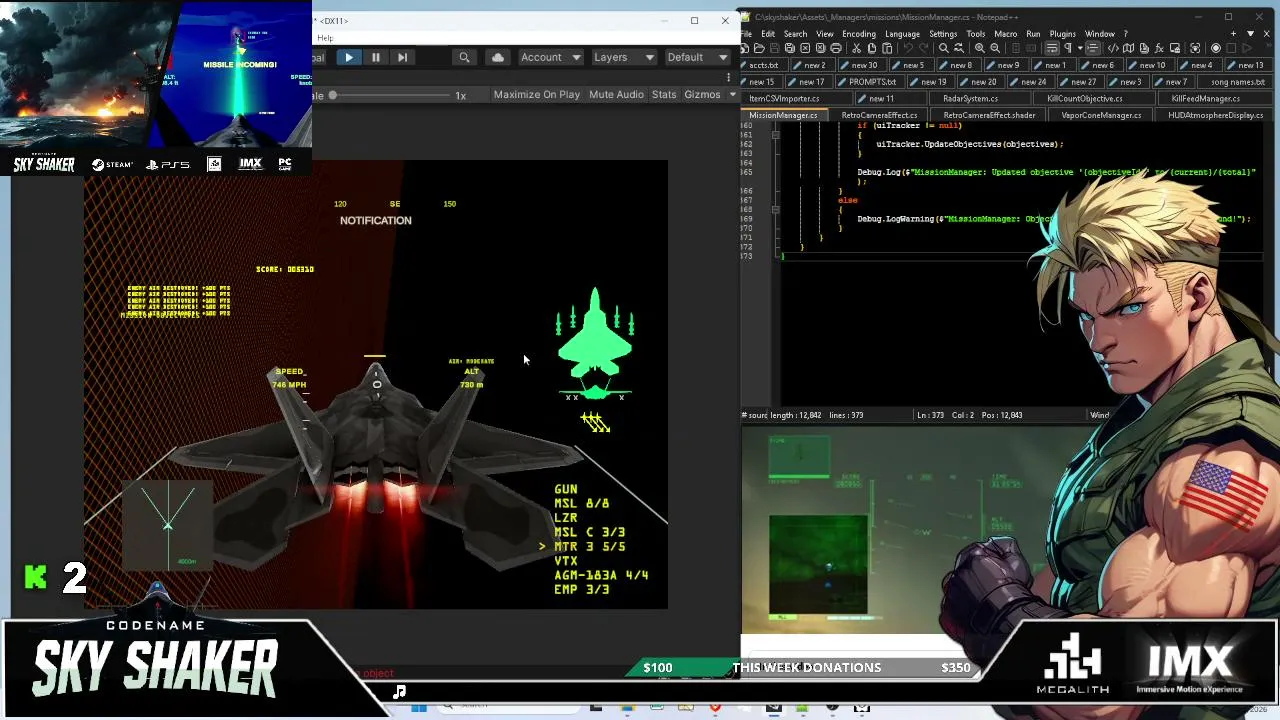Toggle the file monitoring (eye) icon in Notepad++

(x=1197, y=48)
